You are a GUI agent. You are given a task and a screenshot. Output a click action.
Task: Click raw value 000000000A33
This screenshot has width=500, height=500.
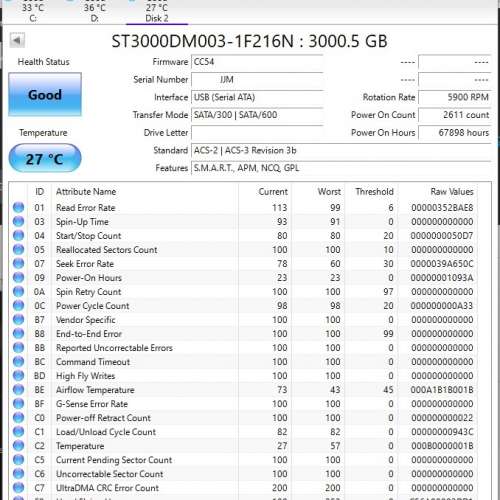point(442,306)
